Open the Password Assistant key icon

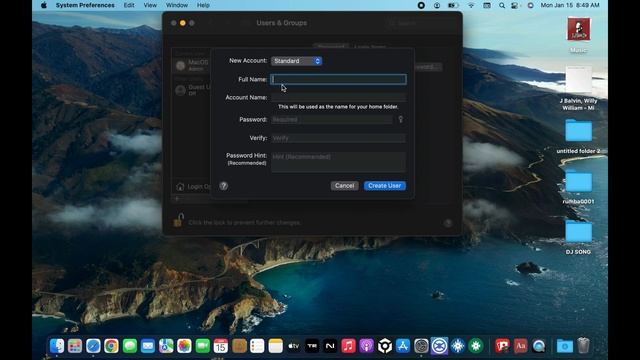click(400, 119)
